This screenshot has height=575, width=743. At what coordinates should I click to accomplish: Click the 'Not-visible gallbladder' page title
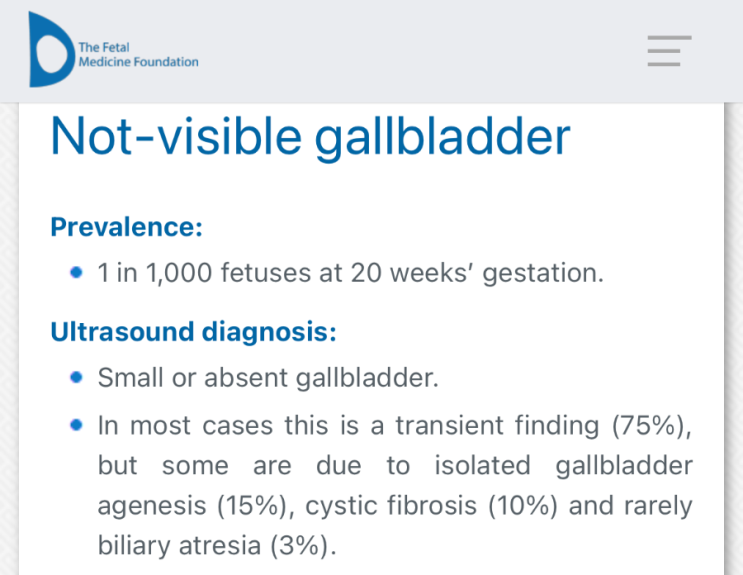pos(310,137)
